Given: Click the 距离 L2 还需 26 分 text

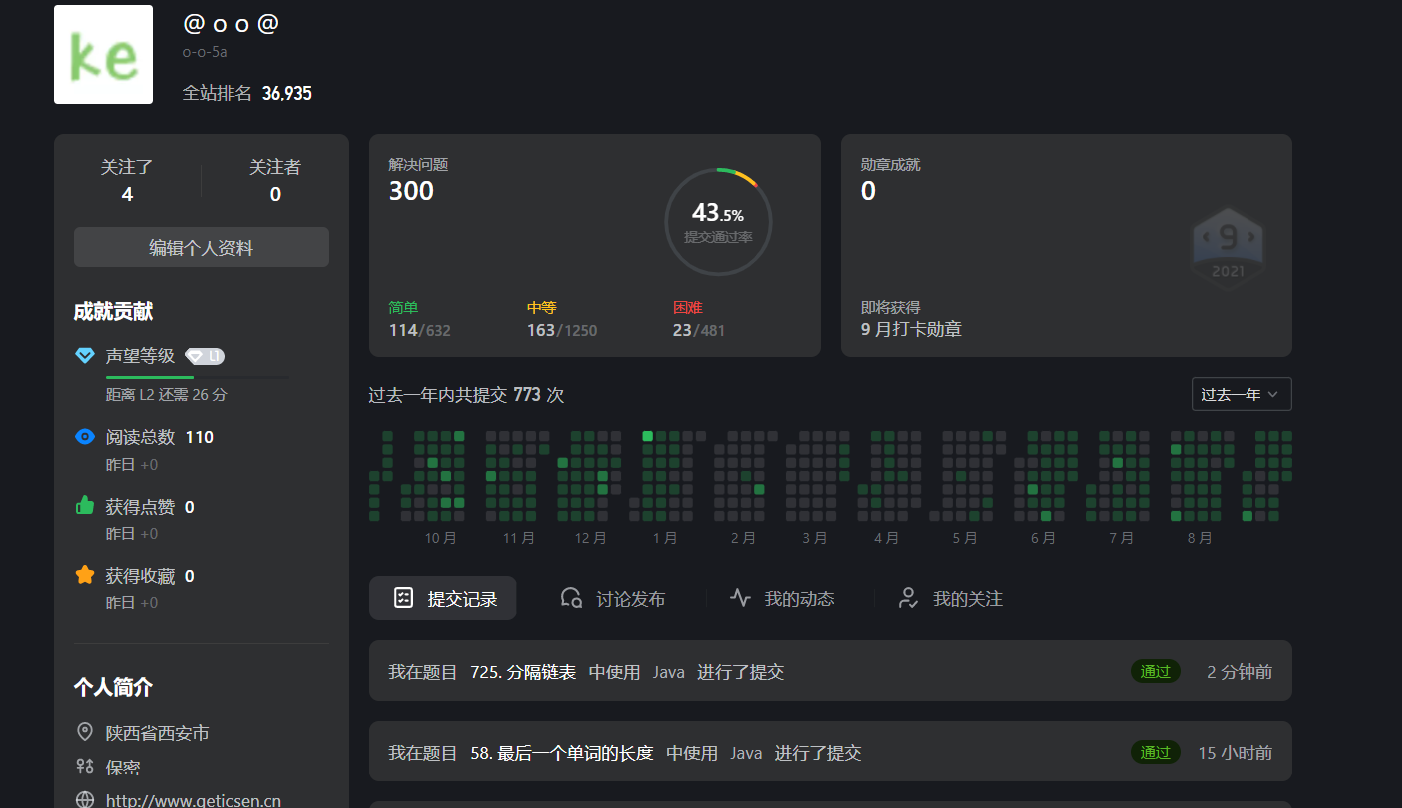Looking at the screenshot, I should coord(167,395).
